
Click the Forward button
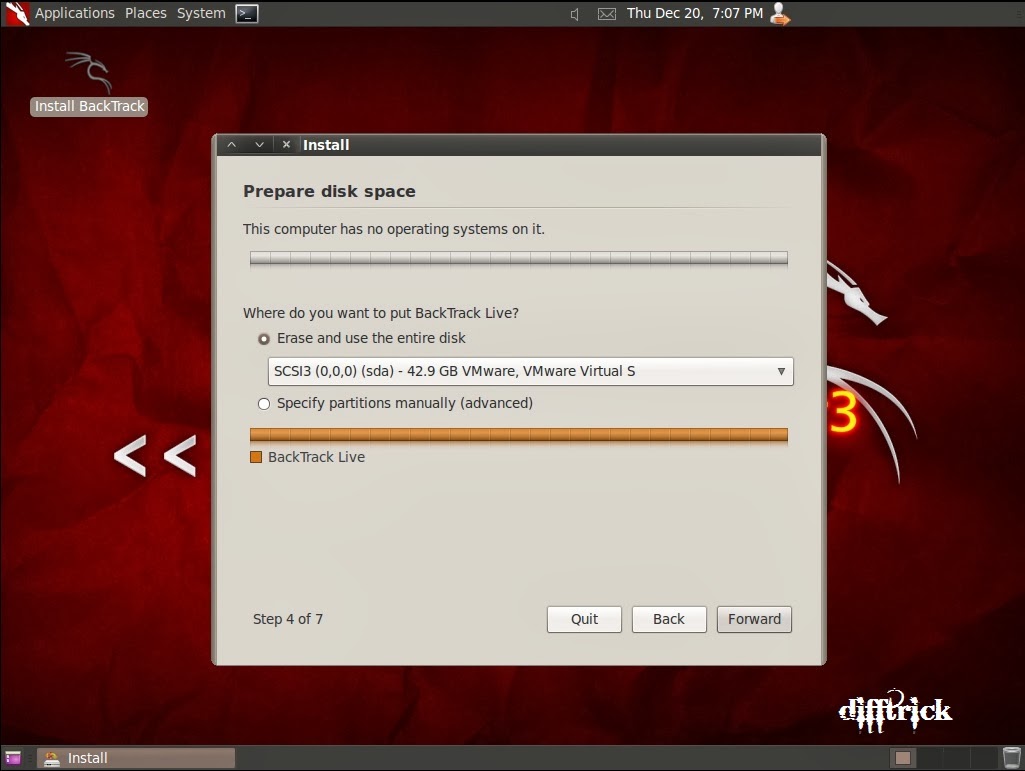pos(754,619)
